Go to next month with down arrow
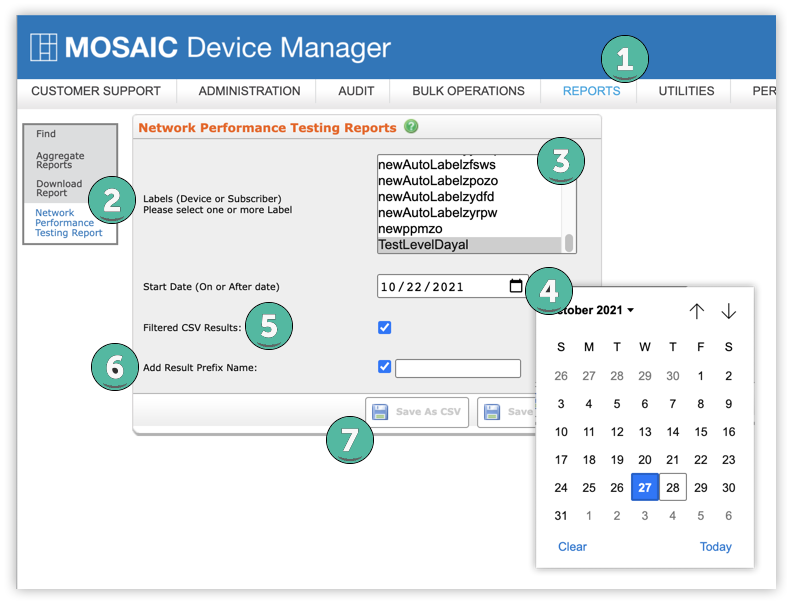Viewport: 787px width, 605px height. click(x=728, y=311)
